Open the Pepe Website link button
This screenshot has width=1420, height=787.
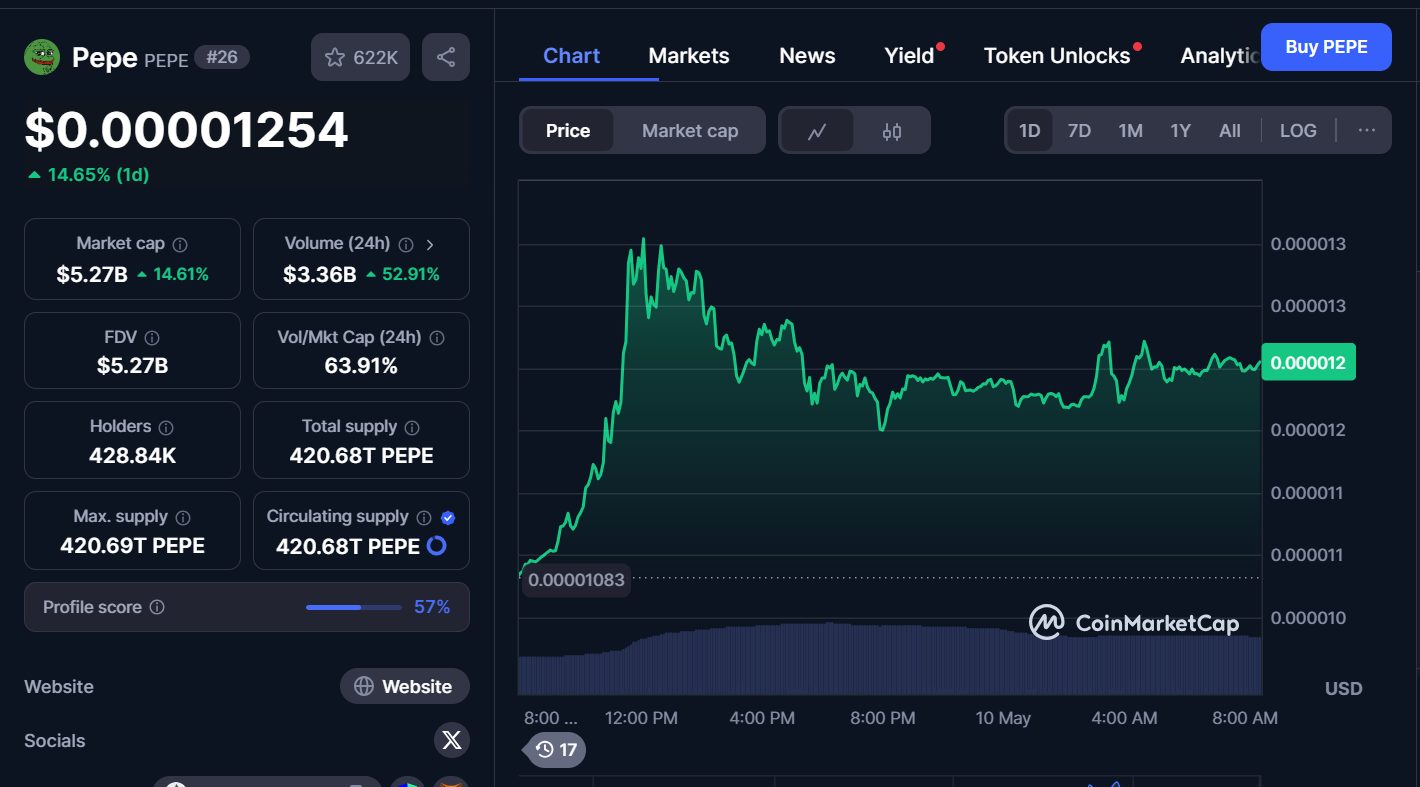click(404, 687)
